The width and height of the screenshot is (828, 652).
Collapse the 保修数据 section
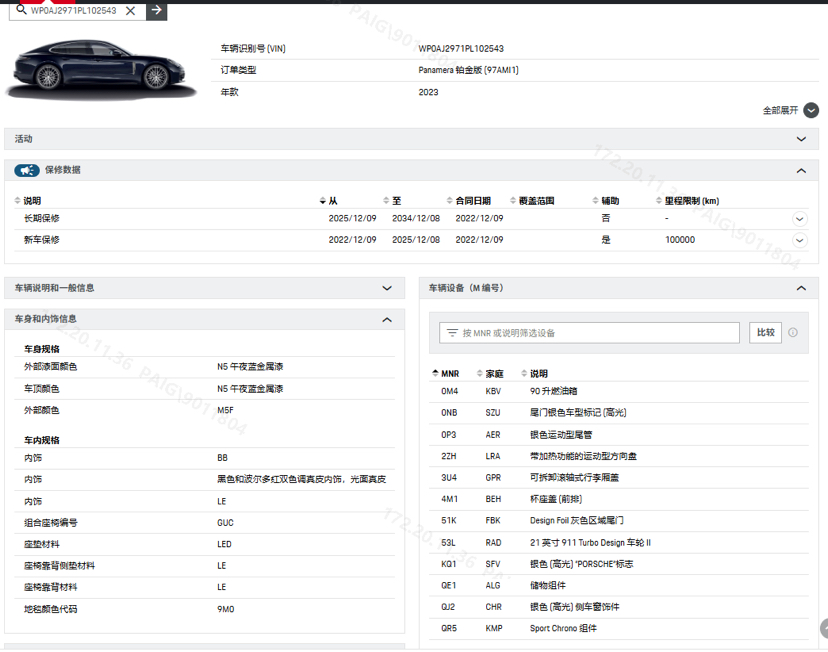pyautogui.click(x=801, y=171)
